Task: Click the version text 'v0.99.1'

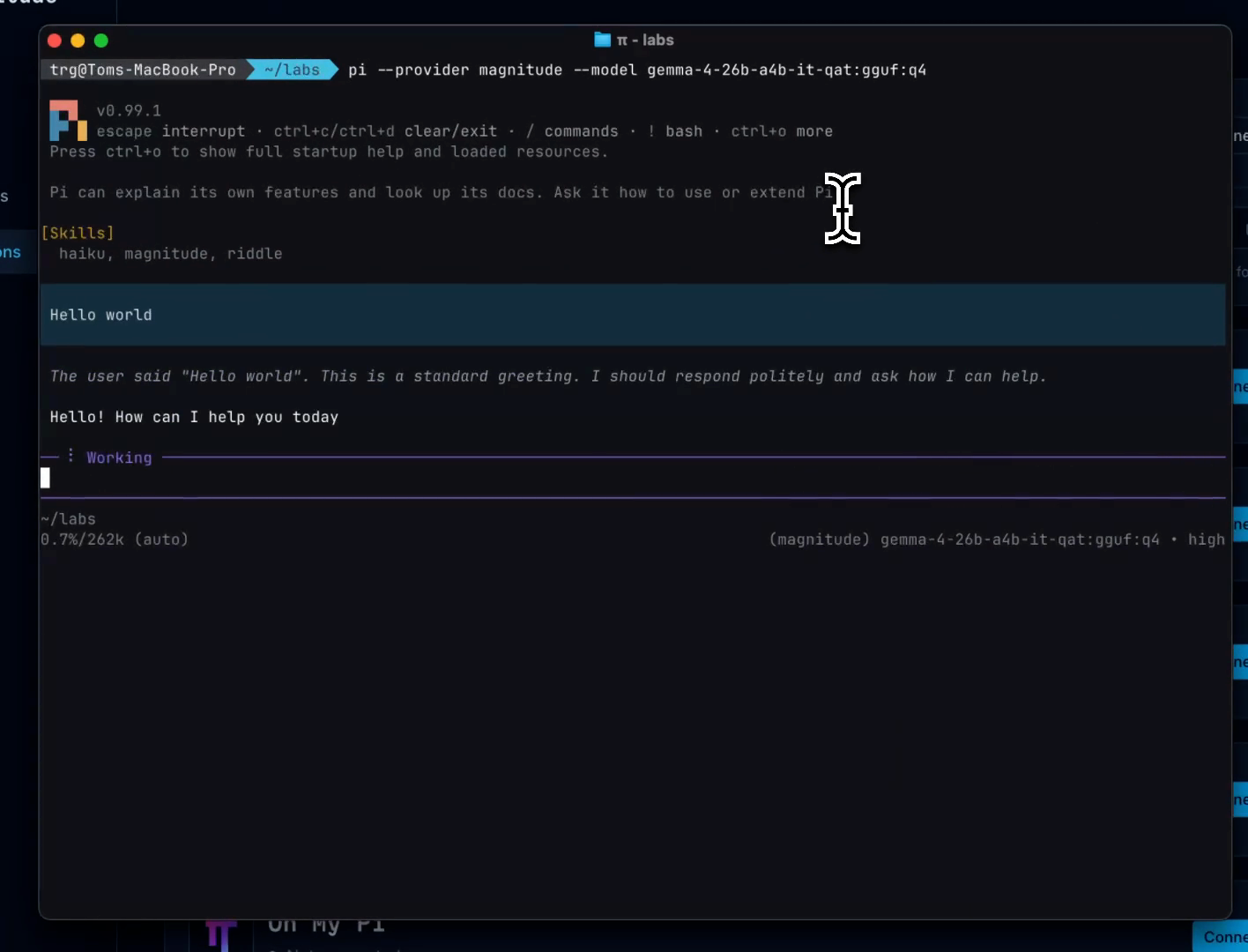Action: pos(129,110)
